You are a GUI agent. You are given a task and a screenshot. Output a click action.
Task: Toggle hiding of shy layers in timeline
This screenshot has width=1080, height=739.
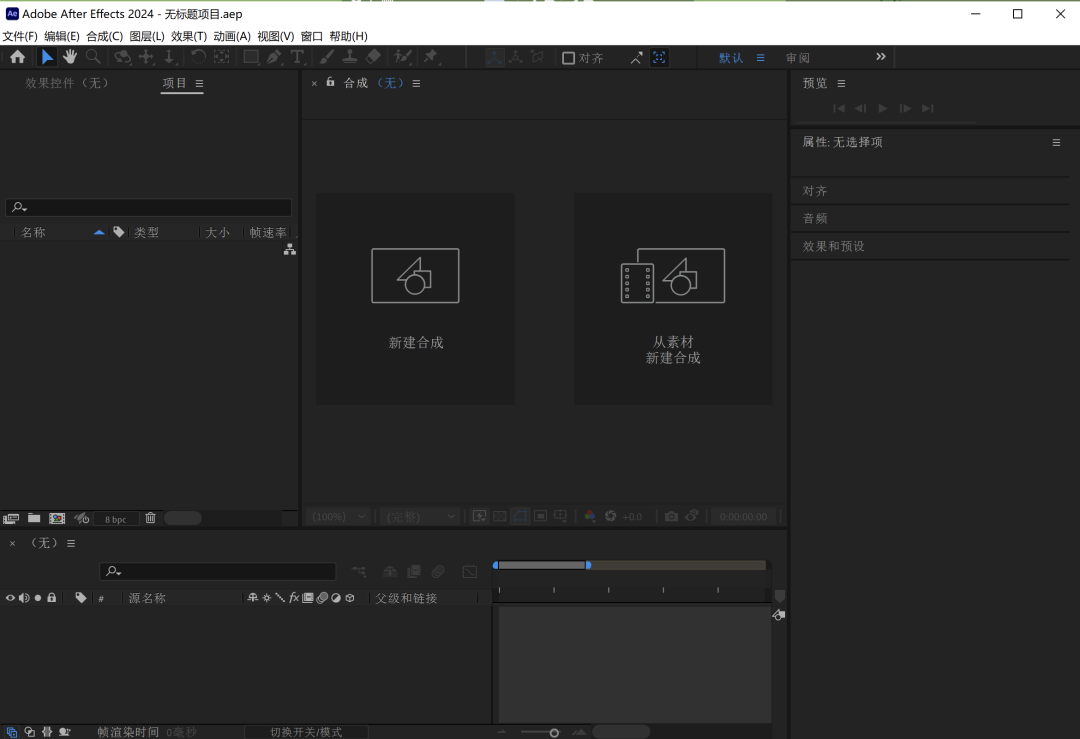click(390, 572)
